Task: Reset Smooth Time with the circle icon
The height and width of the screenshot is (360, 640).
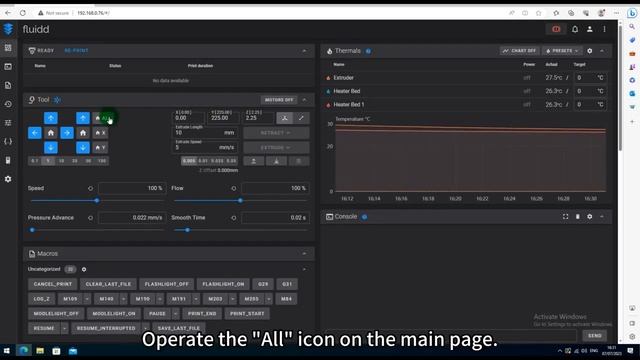Action: click(233, 218)
